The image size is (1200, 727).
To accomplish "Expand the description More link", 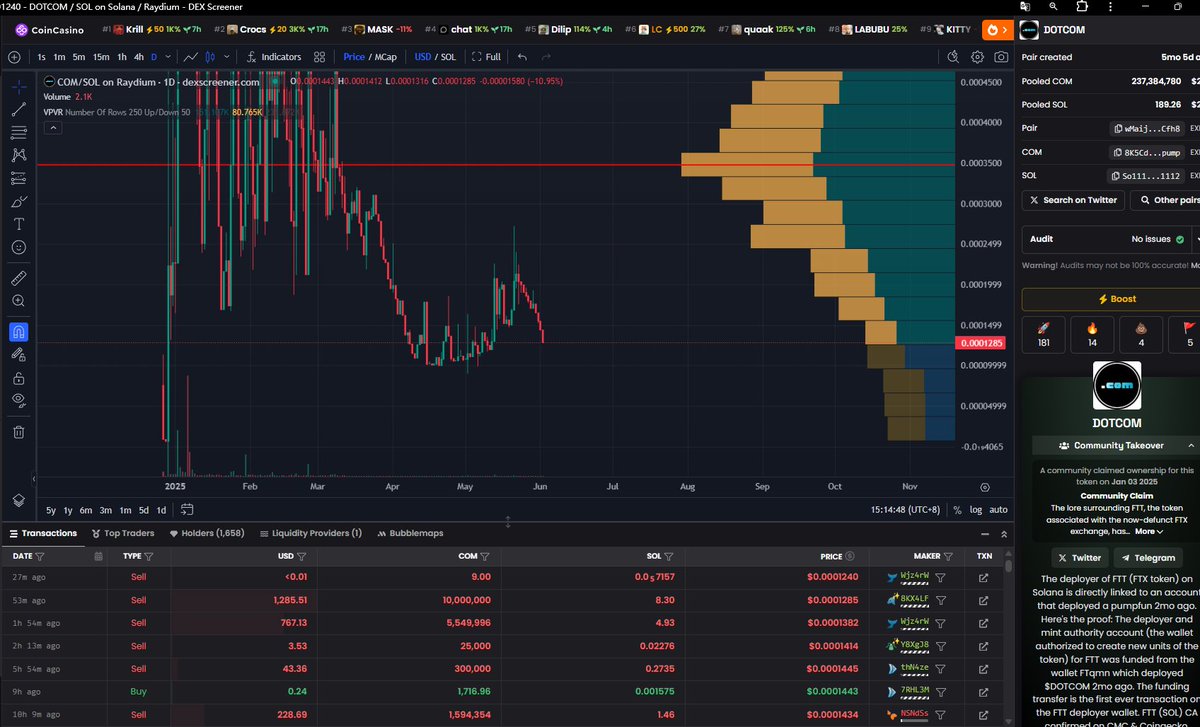I will click(1149, 531).
